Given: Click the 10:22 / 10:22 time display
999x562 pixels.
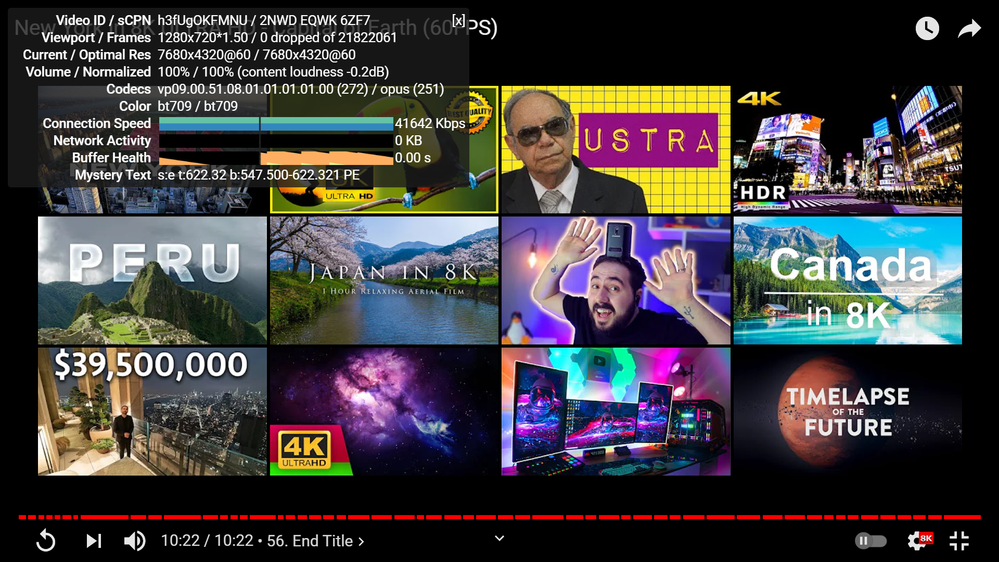Looking at the screenshot, I should click(207, 541).
